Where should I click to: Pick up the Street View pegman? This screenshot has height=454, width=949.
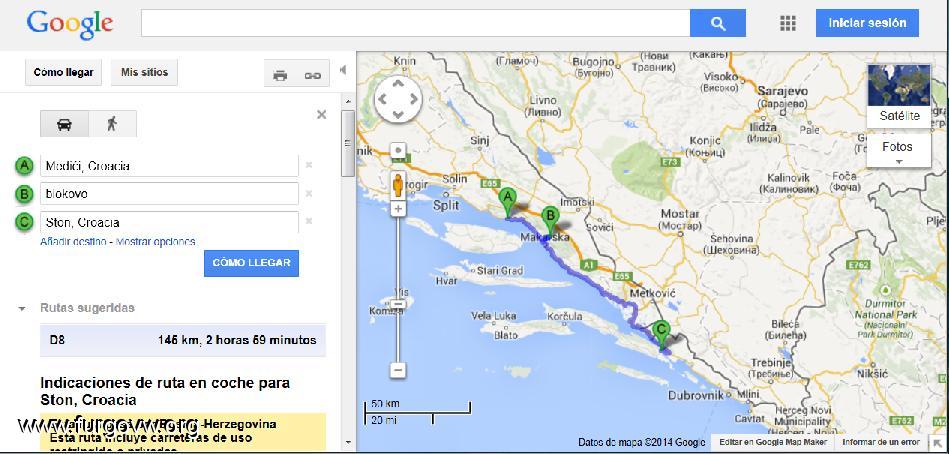point(398,185)
